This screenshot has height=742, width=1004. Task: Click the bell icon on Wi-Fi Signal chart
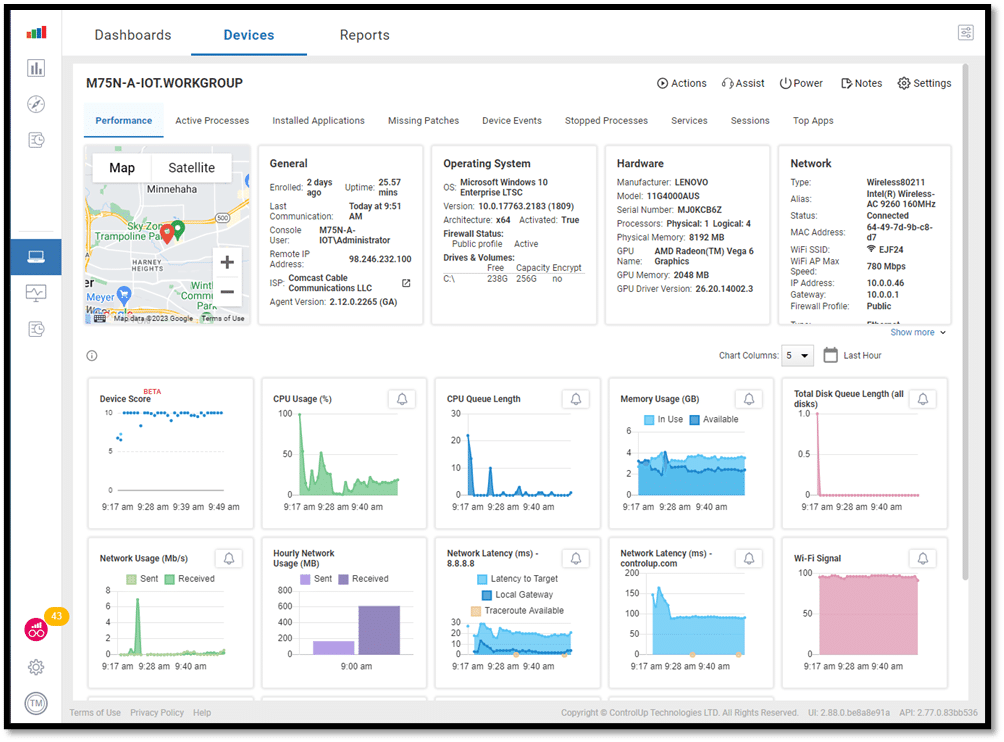pos(923,558)
